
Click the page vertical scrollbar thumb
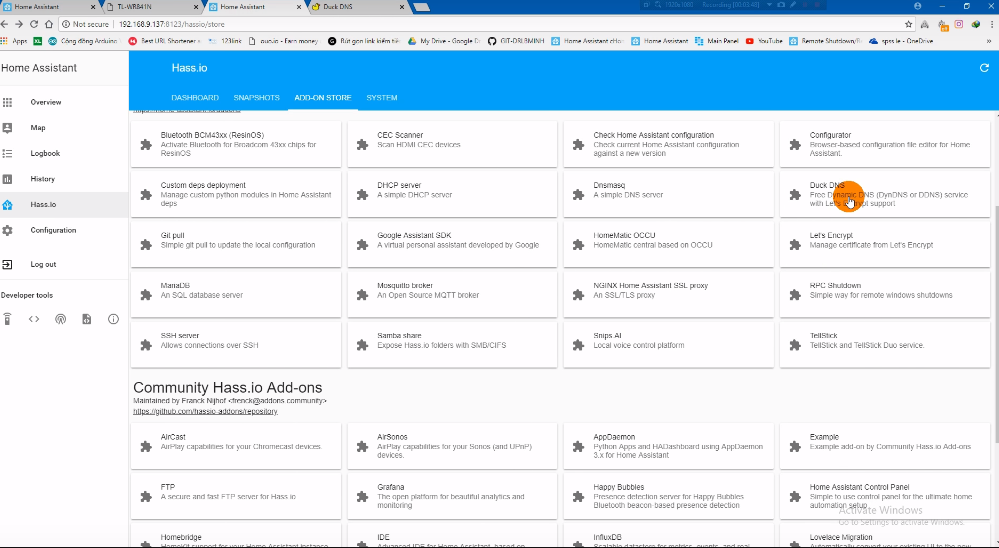(995, 324)
